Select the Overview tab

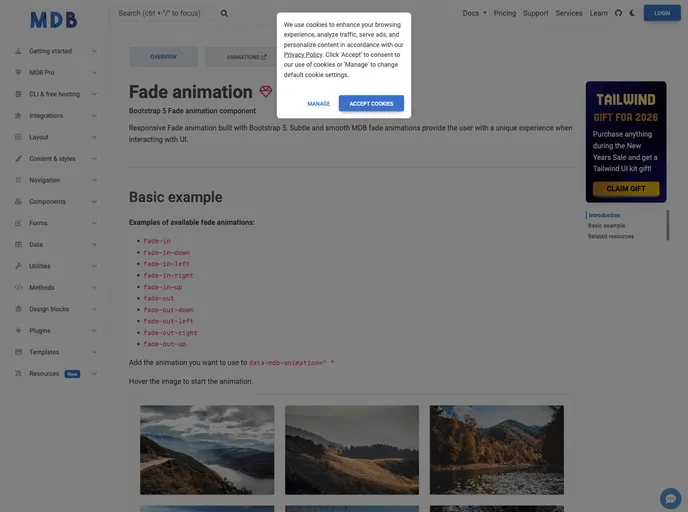163,57
